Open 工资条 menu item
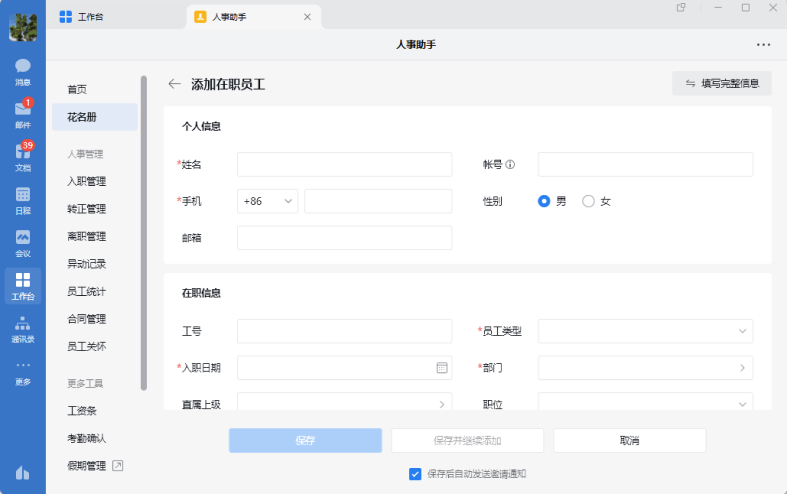 (x=82, y=411)
